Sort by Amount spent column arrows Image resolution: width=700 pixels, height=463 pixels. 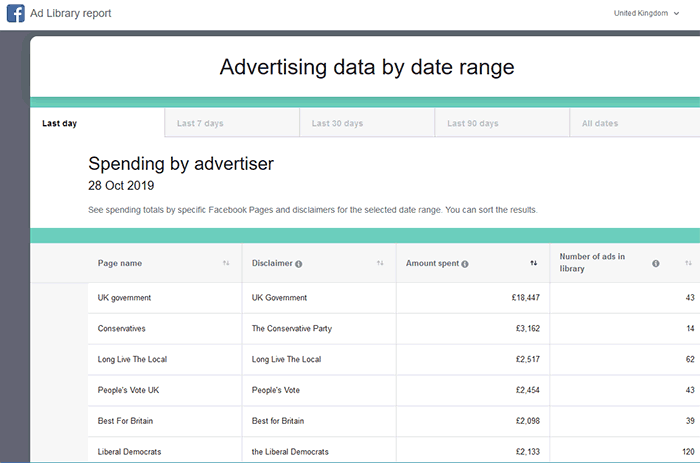pos(533,263)
